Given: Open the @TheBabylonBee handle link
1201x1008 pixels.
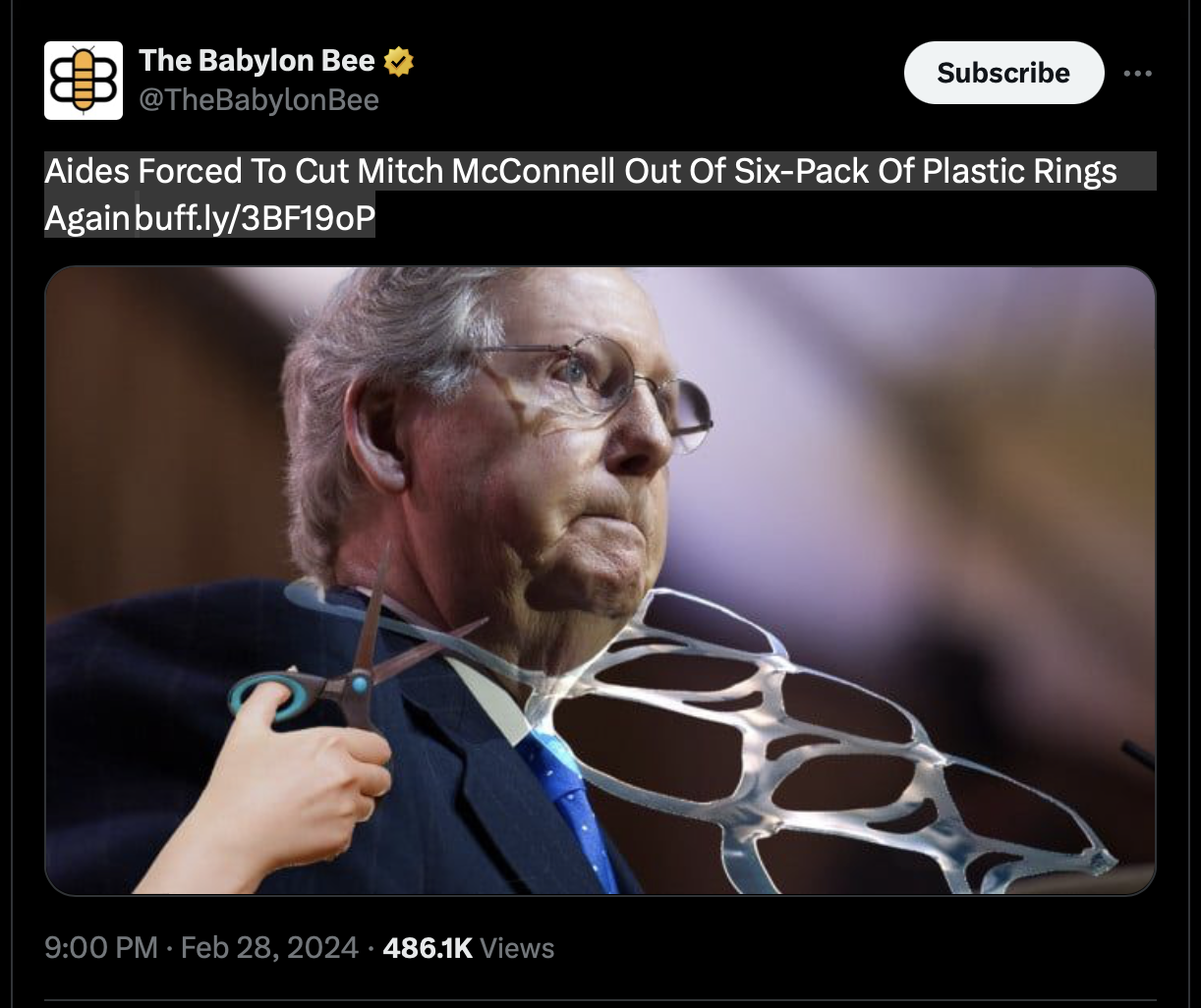Looking at the screenshot, I should point(258,100).
